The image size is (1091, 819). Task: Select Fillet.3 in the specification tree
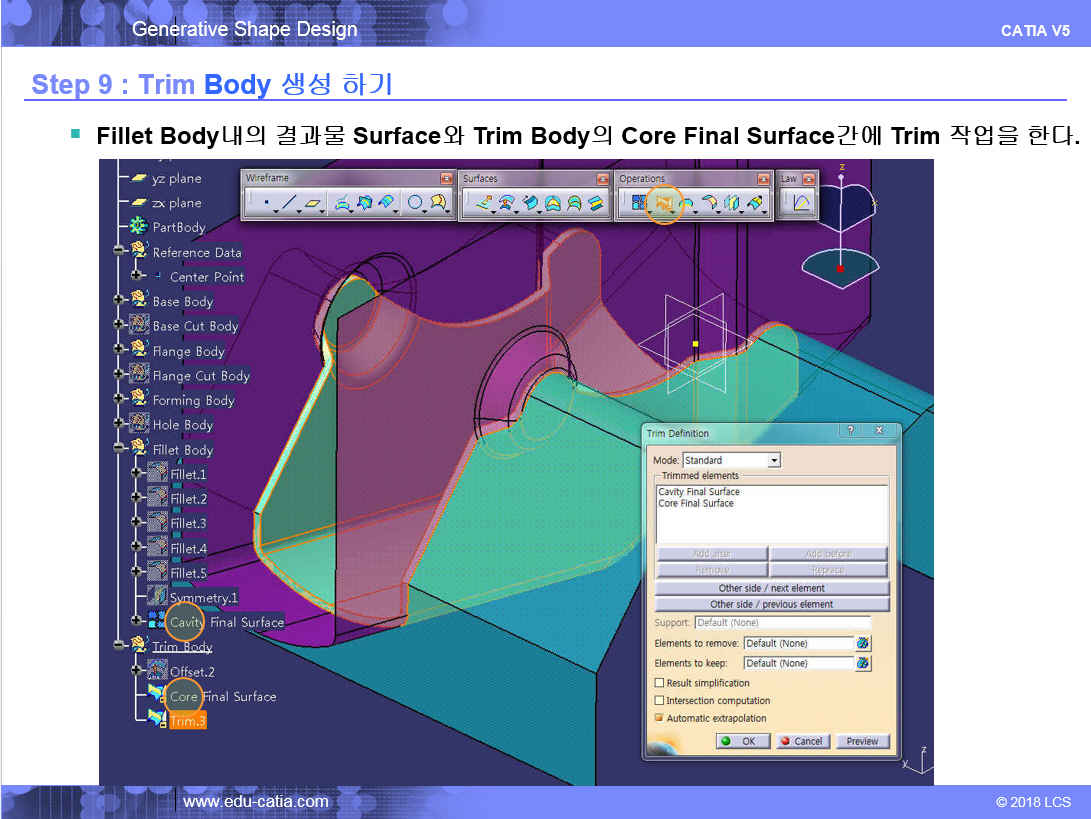point(188,523)
